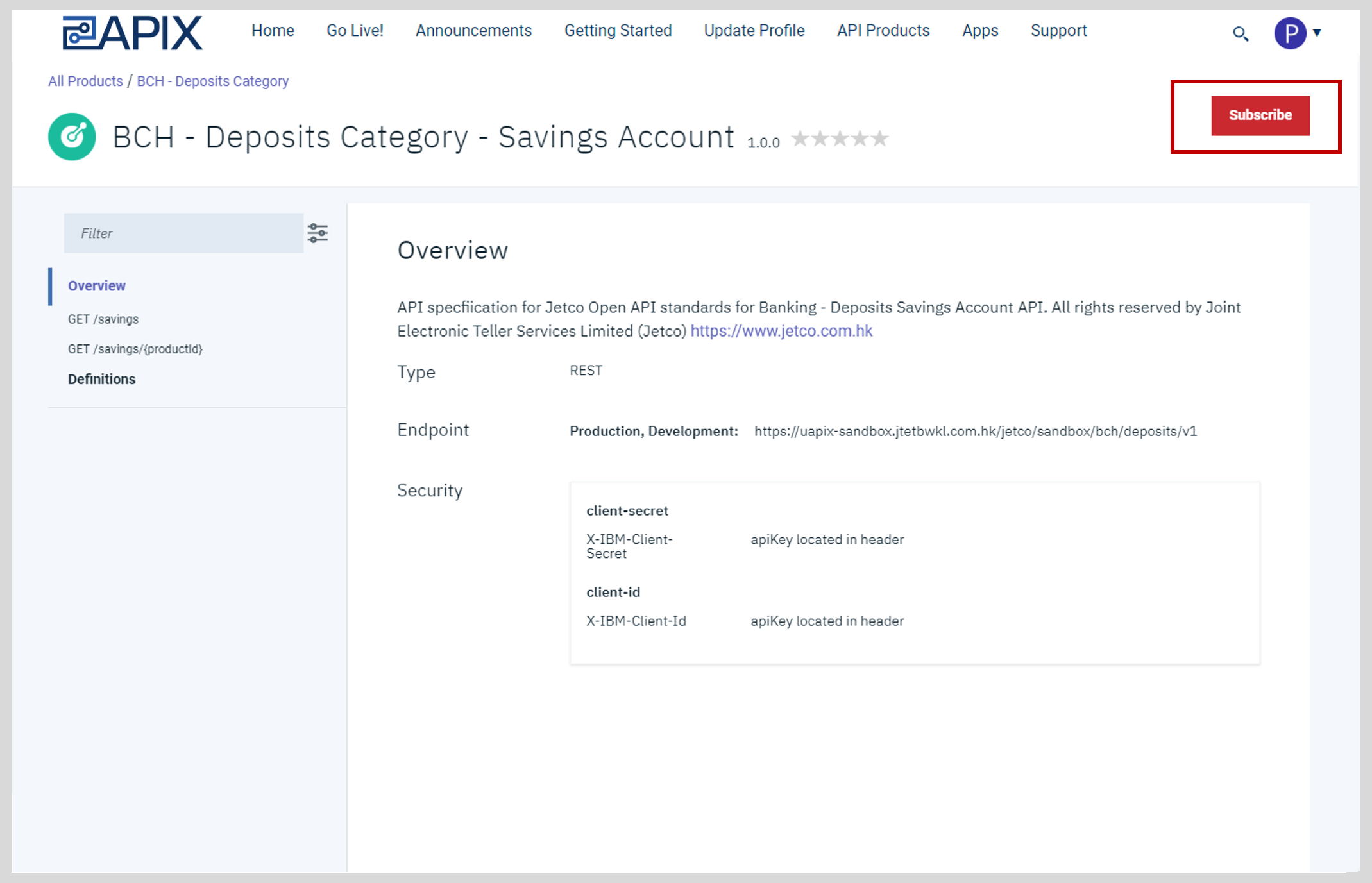Open Definitions in the sidebar
1372x883 pixels.
[101, 379]
